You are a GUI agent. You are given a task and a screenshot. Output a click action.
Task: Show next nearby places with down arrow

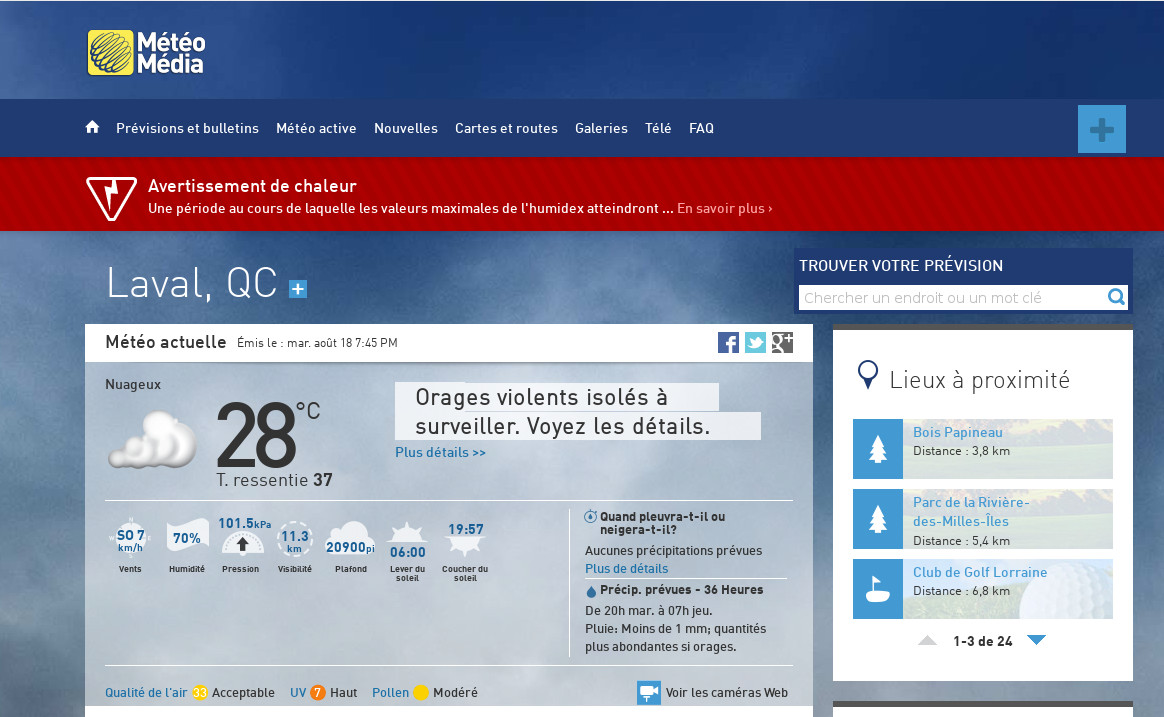(x=1036, y=640)
